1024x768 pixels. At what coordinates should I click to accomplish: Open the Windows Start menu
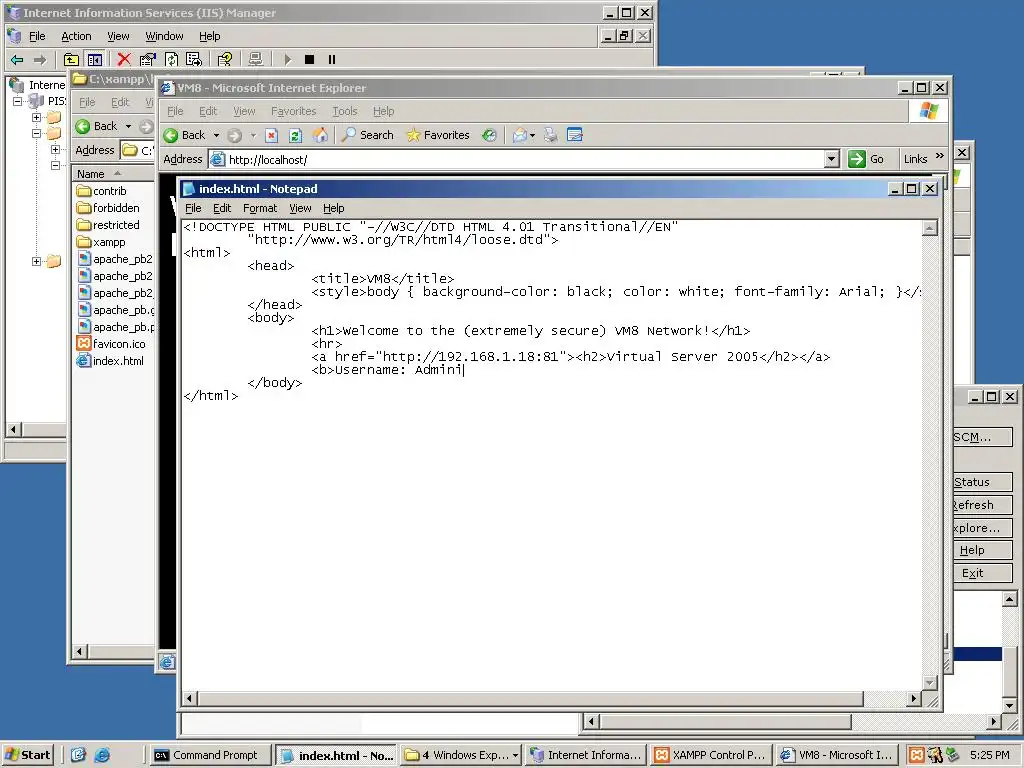point(27,755)
